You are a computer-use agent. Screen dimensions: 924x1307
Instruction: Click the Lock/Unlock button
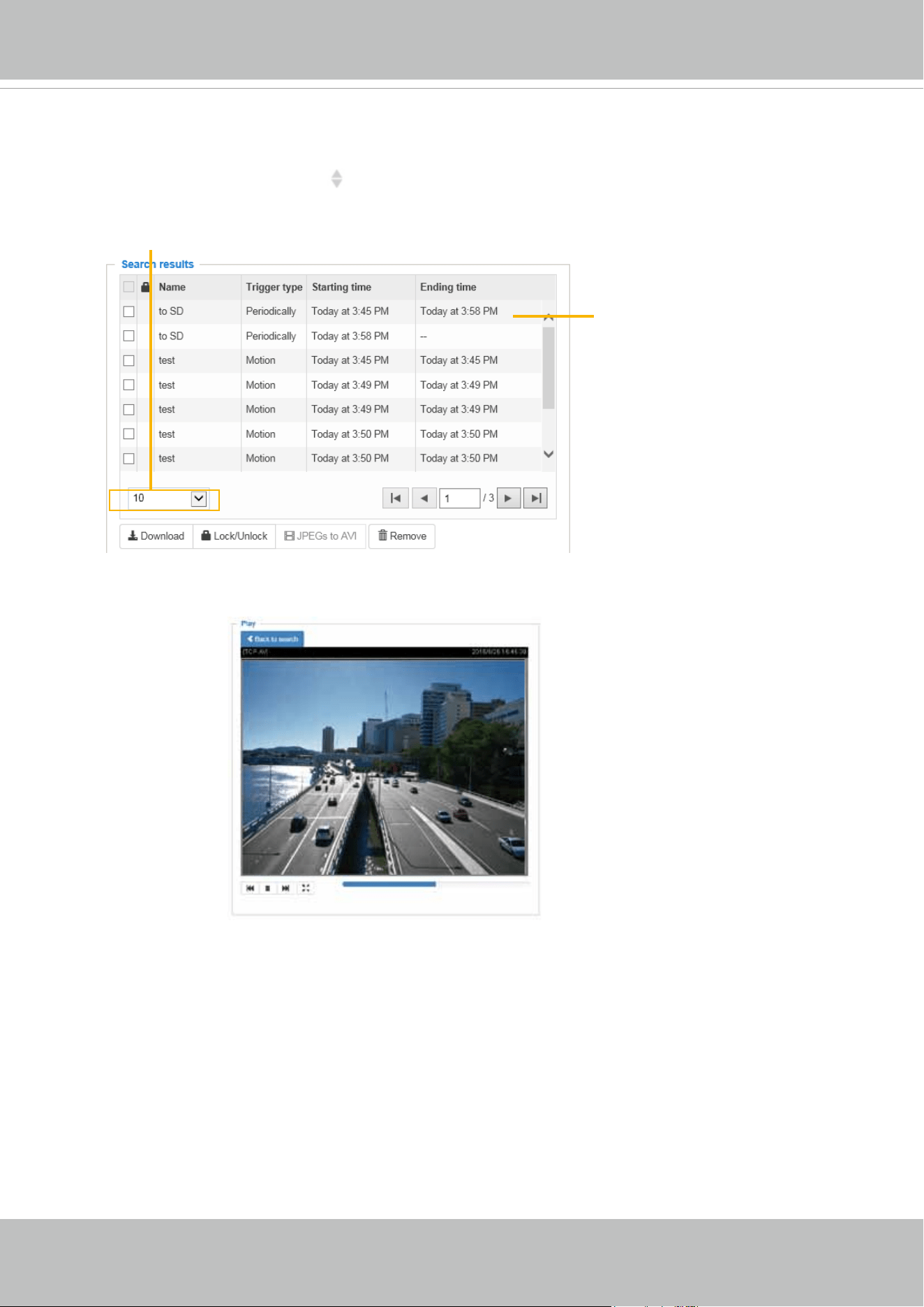point(234,536)
